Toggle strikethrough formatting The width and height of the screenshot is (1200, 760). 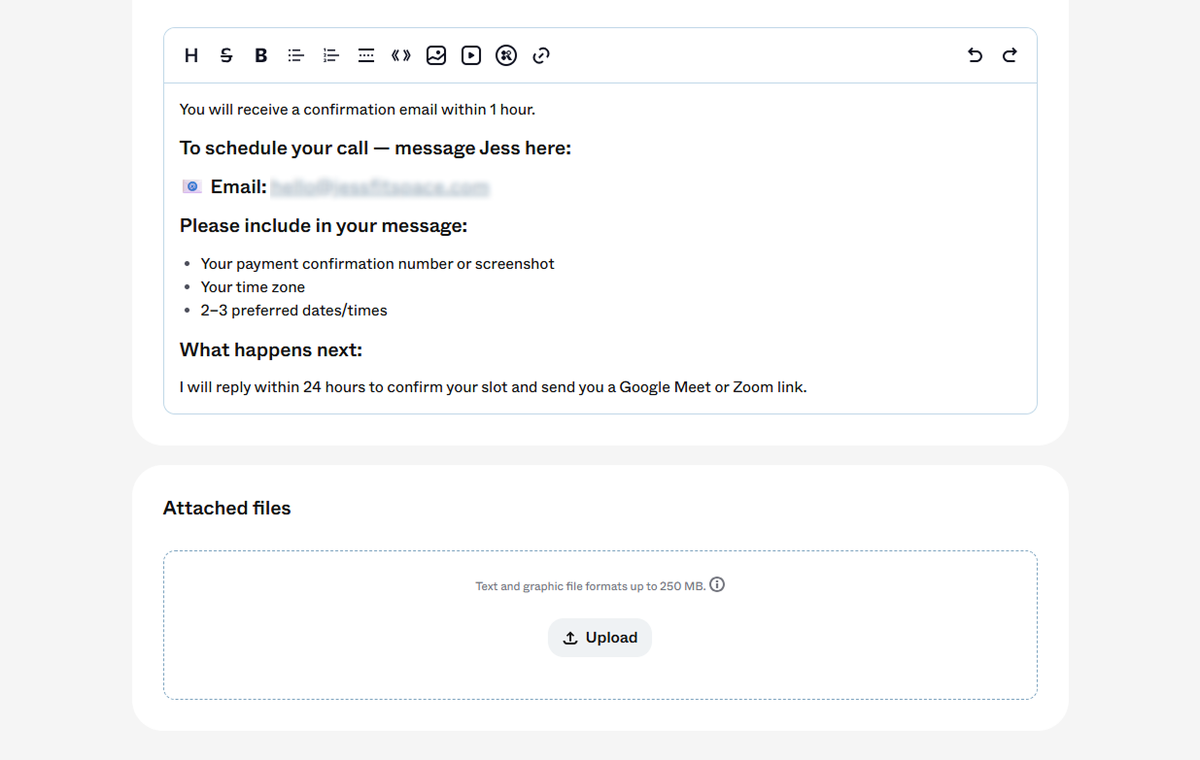click(226, 56)
